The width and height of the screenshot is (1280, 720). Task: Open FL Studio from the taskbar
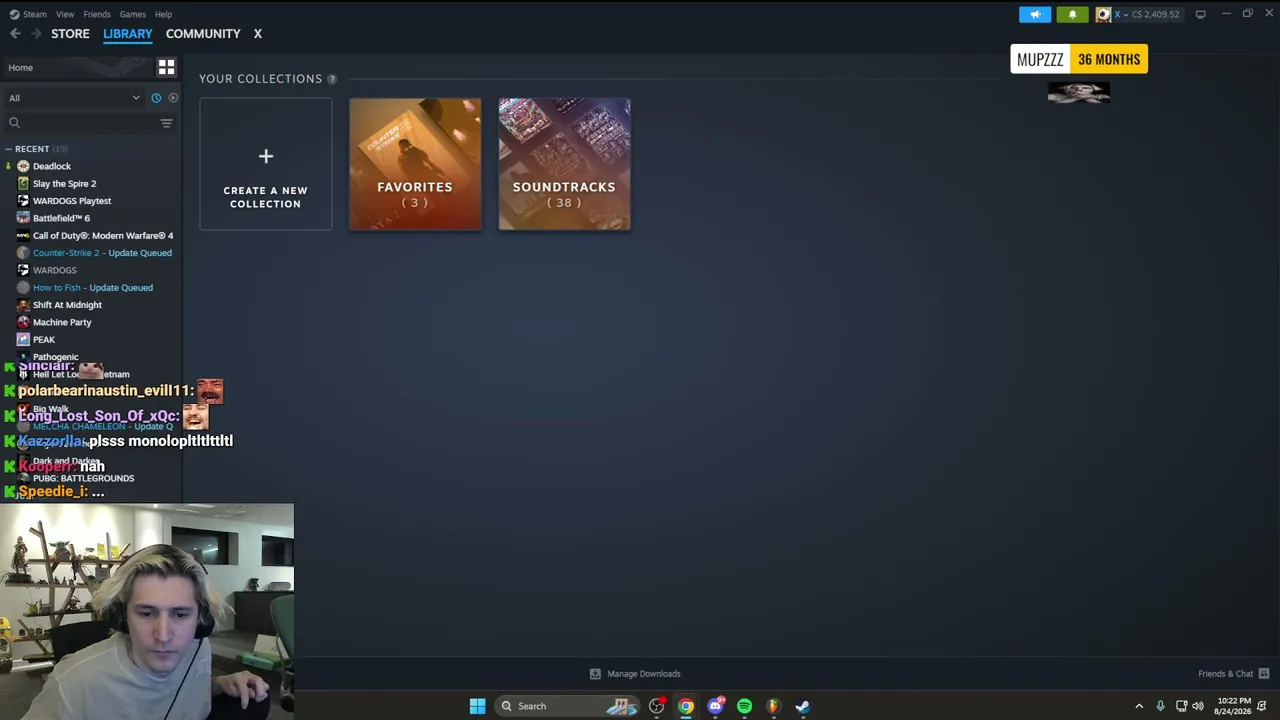coord(773,706)
